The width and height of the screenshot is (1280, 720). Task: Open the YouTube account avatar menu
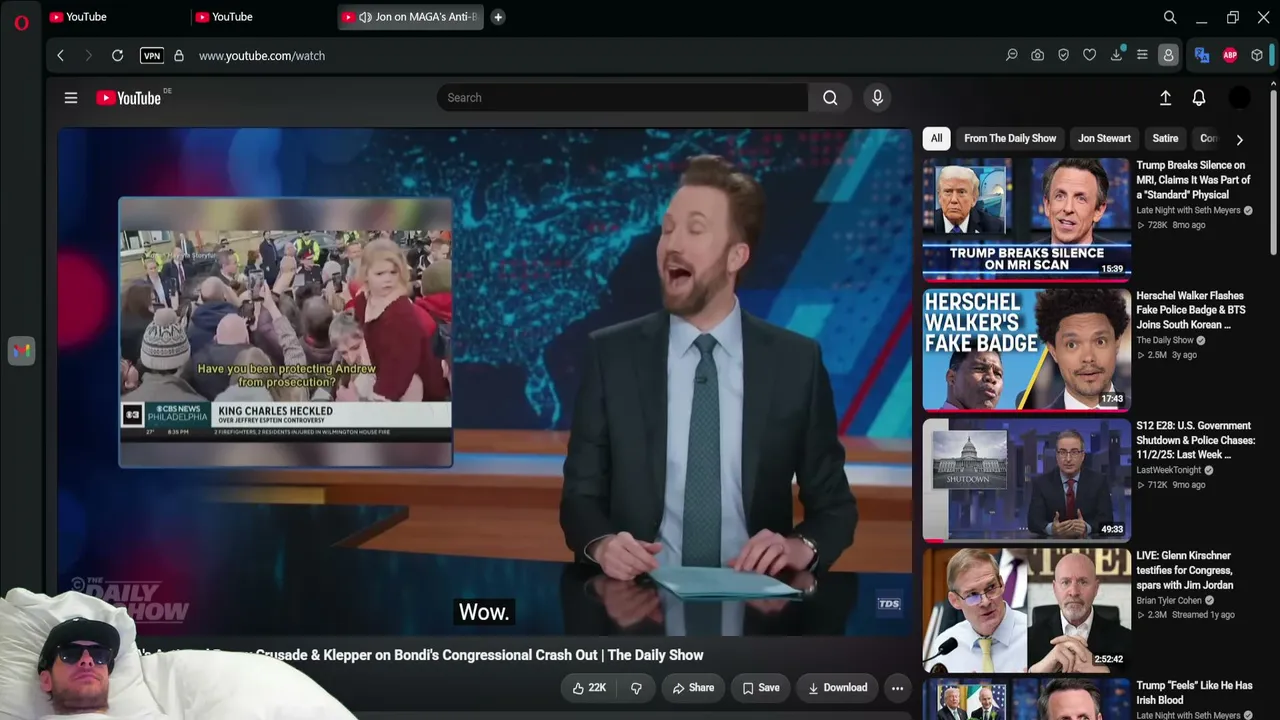(x=1239, y=98)
